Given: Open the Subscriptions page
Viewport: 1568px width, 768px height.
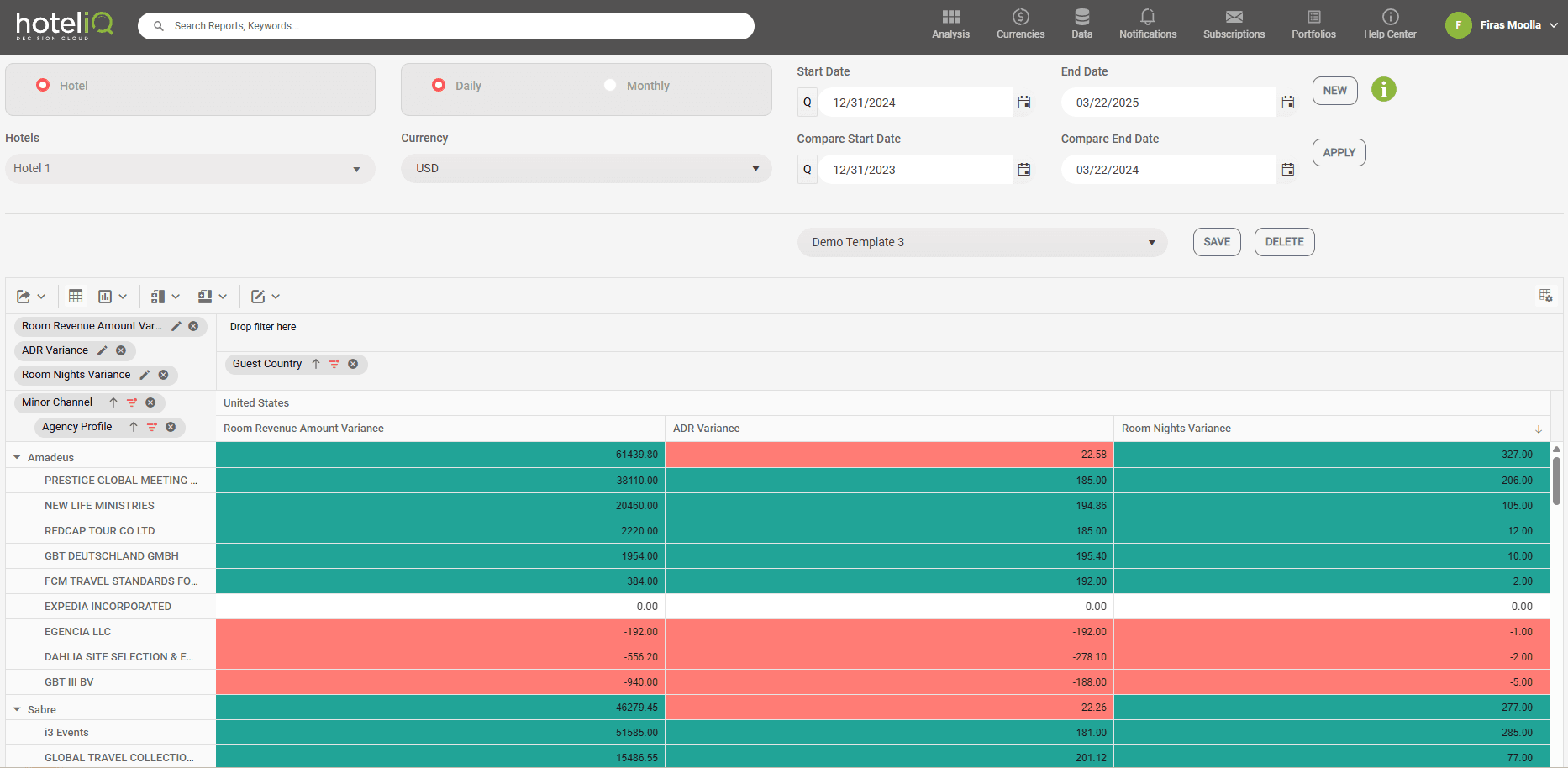Looking at the screenshot, I should (x=1234, y=24).
